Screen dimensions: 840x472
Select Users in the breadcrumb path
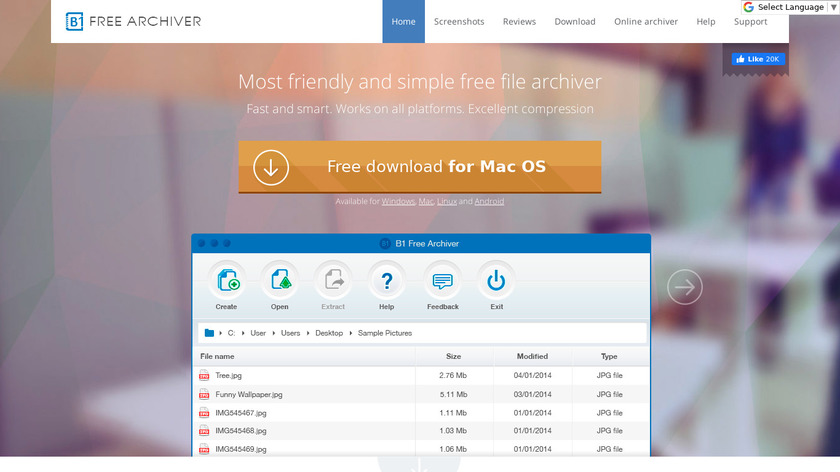290,333
